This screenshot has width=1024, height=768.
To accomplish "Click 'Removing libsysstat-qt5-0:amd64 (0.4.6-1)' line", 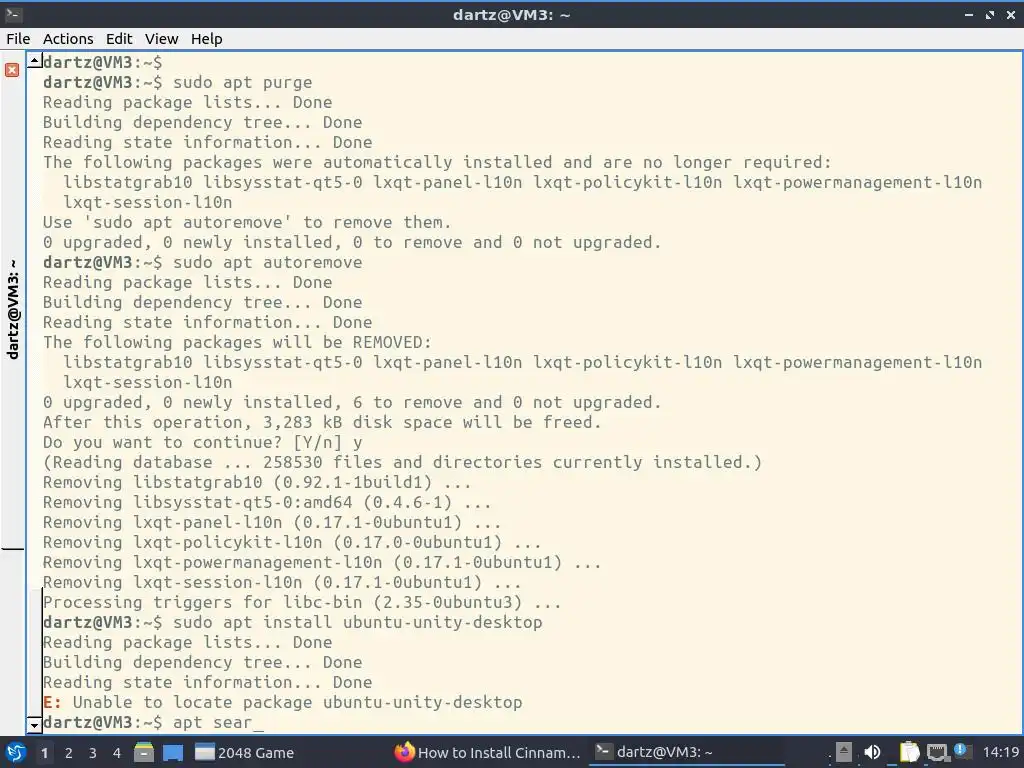I will pos(267,502).
